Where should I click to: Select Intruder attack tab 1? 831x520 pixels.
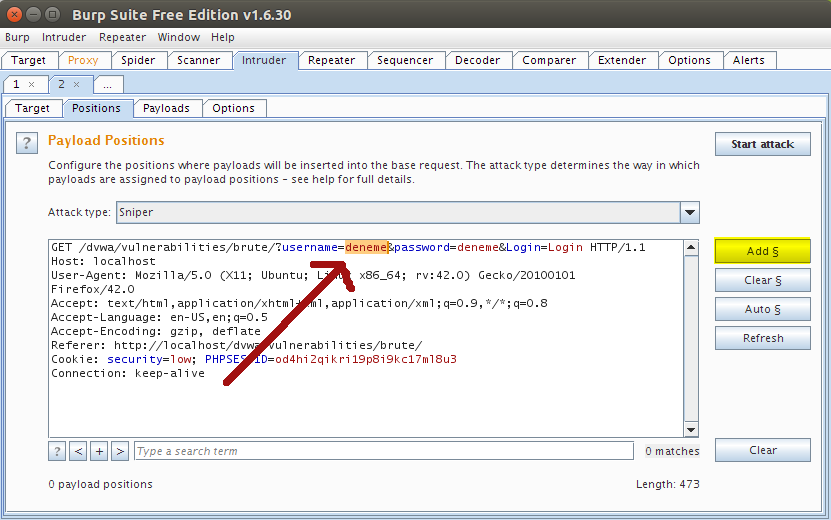(x=17, y=84)
